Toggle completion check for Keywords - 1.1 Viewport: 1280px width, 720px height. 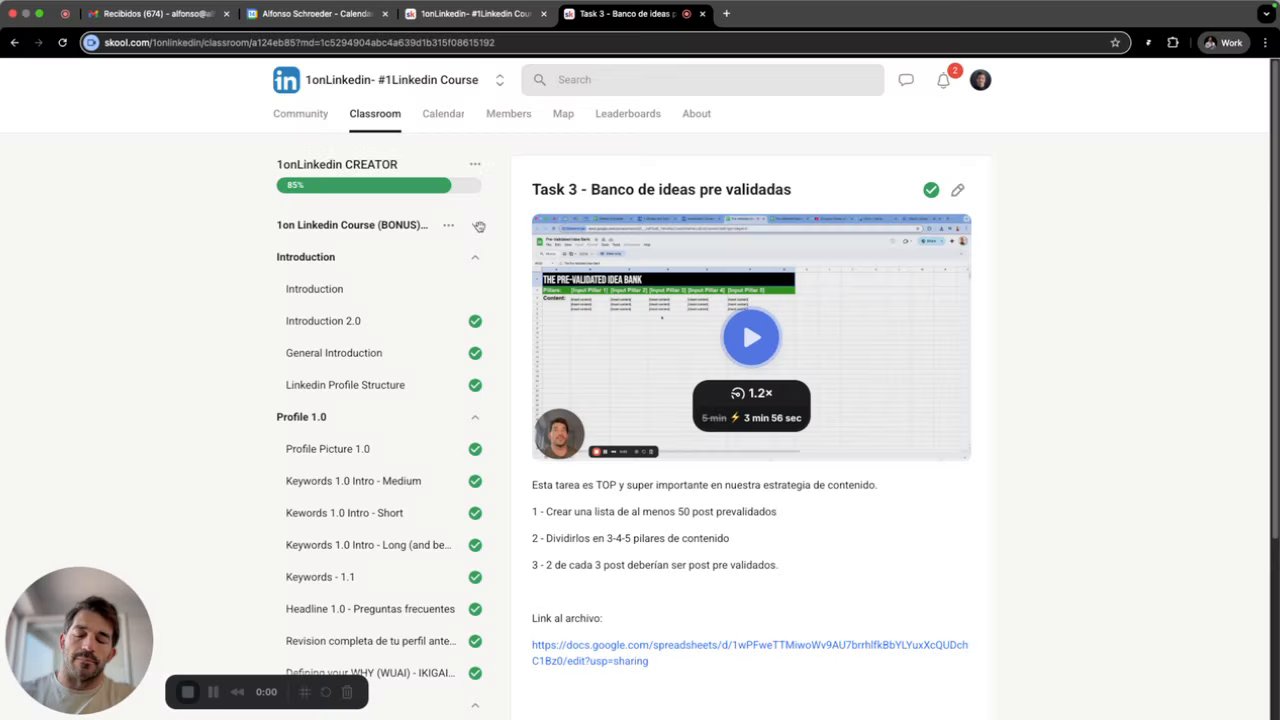click(x=475, y=577)
